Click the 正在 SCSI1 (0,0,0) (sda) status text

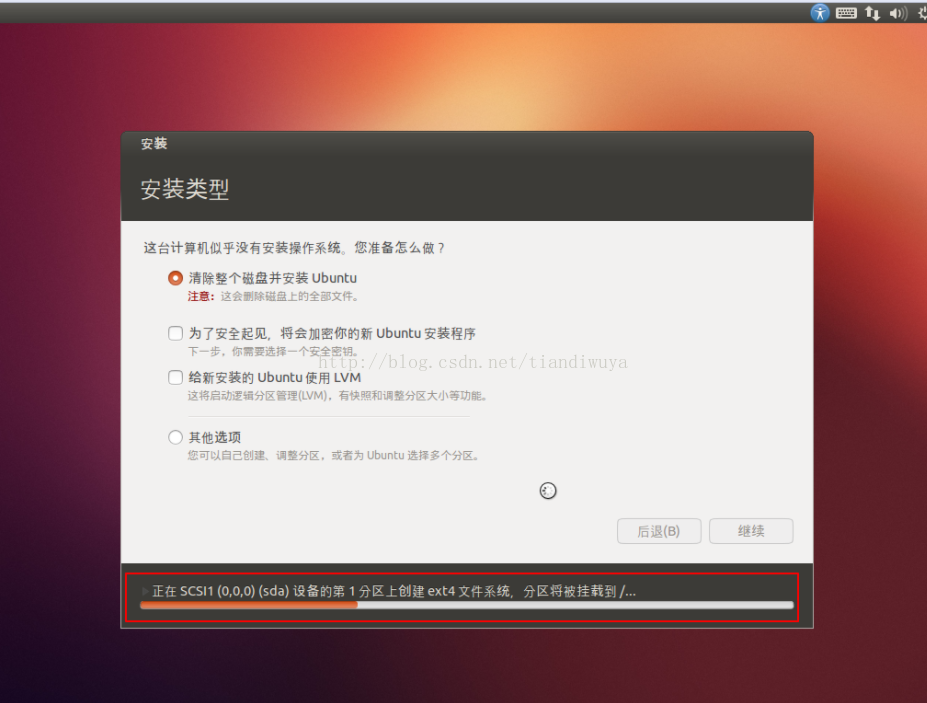[394, 591]
